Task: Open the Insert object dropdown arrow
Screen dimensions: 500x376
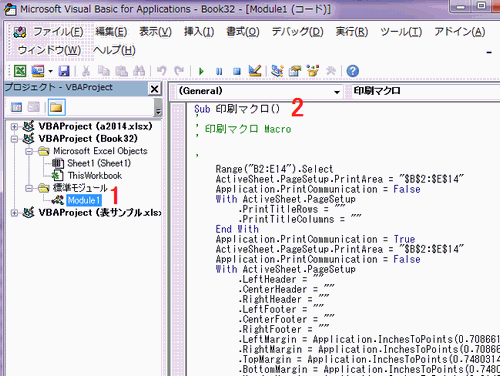Action: pyautogui.click(x=50, y=71)
